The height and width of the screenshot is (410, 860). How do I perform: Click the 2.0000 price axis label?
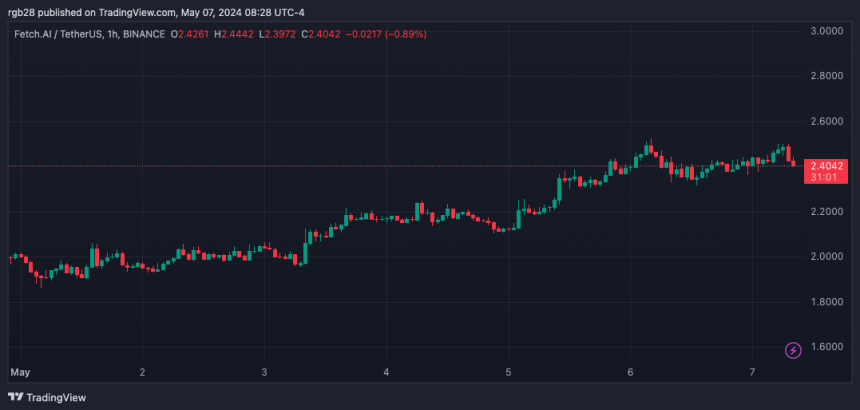825,257
